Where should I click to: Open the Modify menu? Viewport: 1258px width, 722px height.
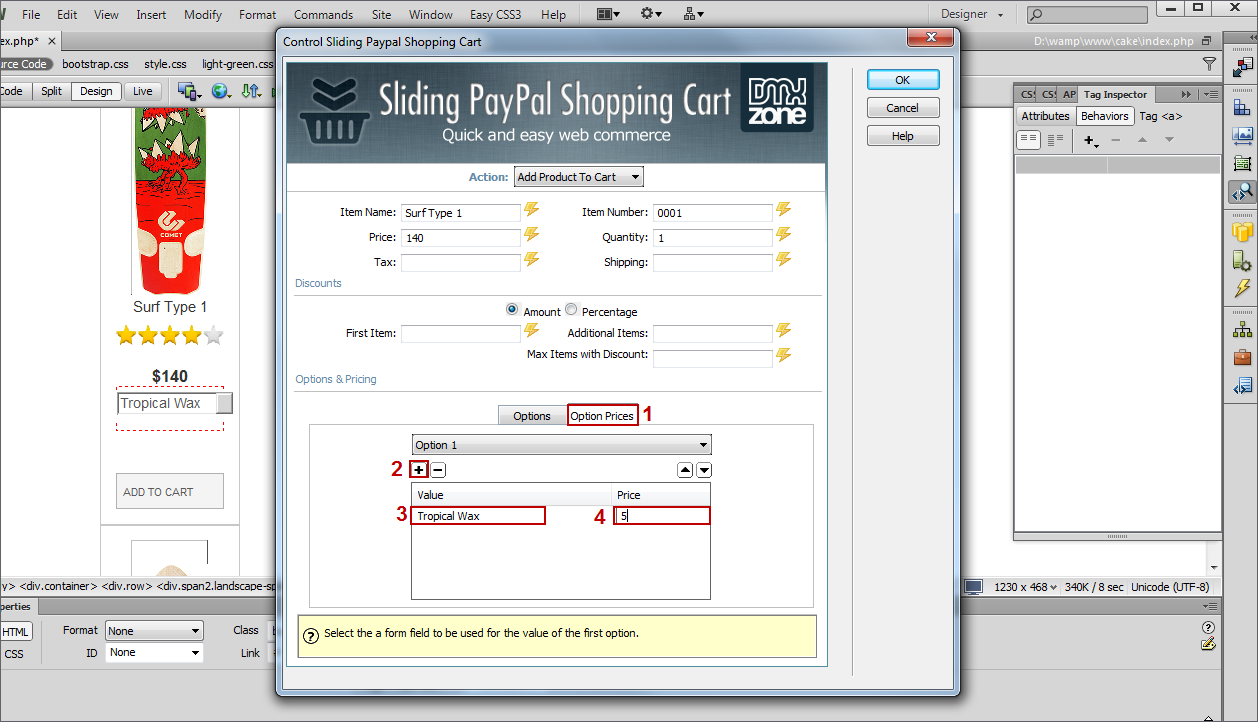(203, 15)
